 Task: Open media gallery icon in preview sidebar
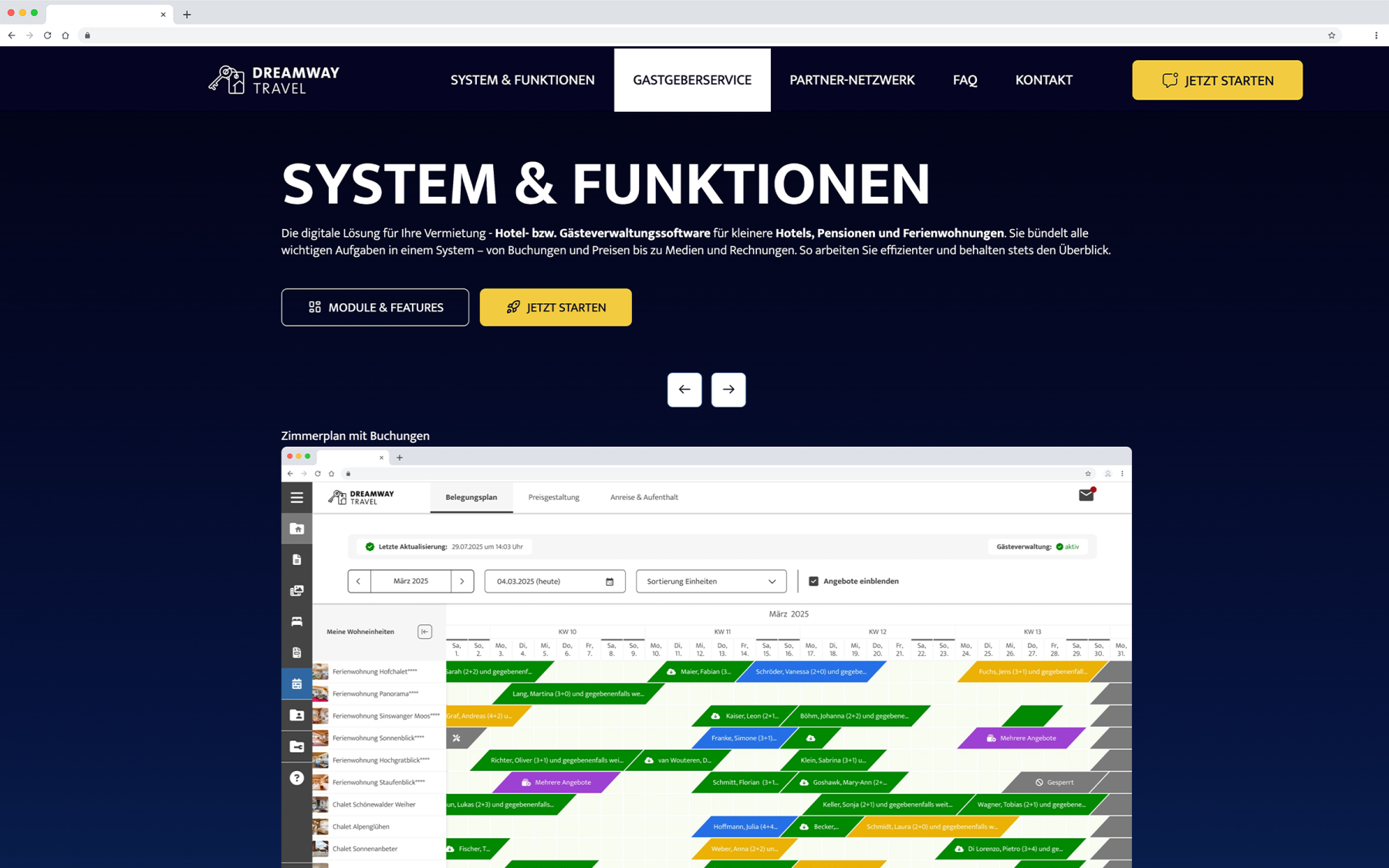pos(296,590)
